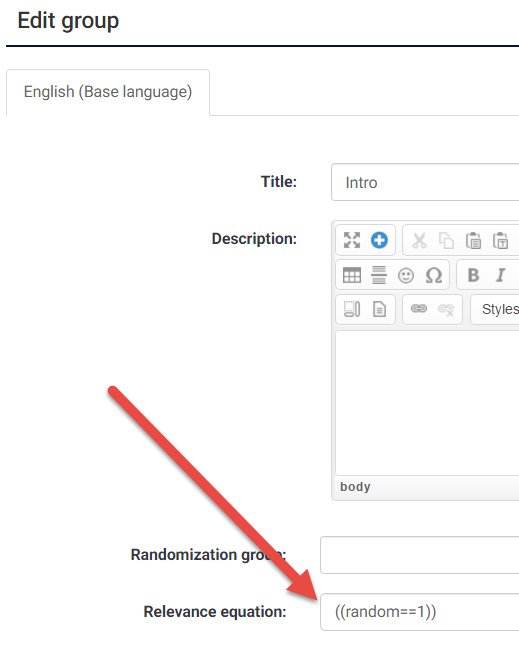Click the Maximize editor icon
Image resolution: width=519 pixels, height=655 pixels.
click(x=352, y=240)
